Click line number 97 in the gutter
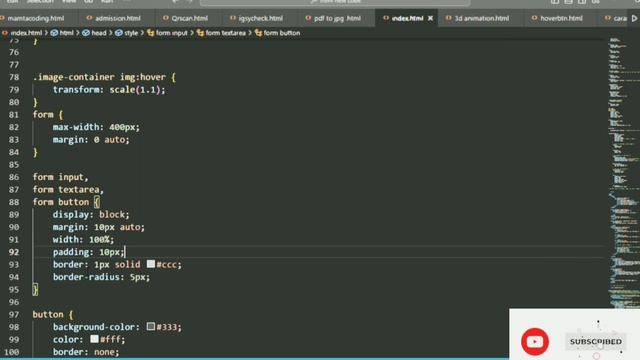The width and height of the screenshot is (640, 360). pyautogui.click(x=14, y=315)
